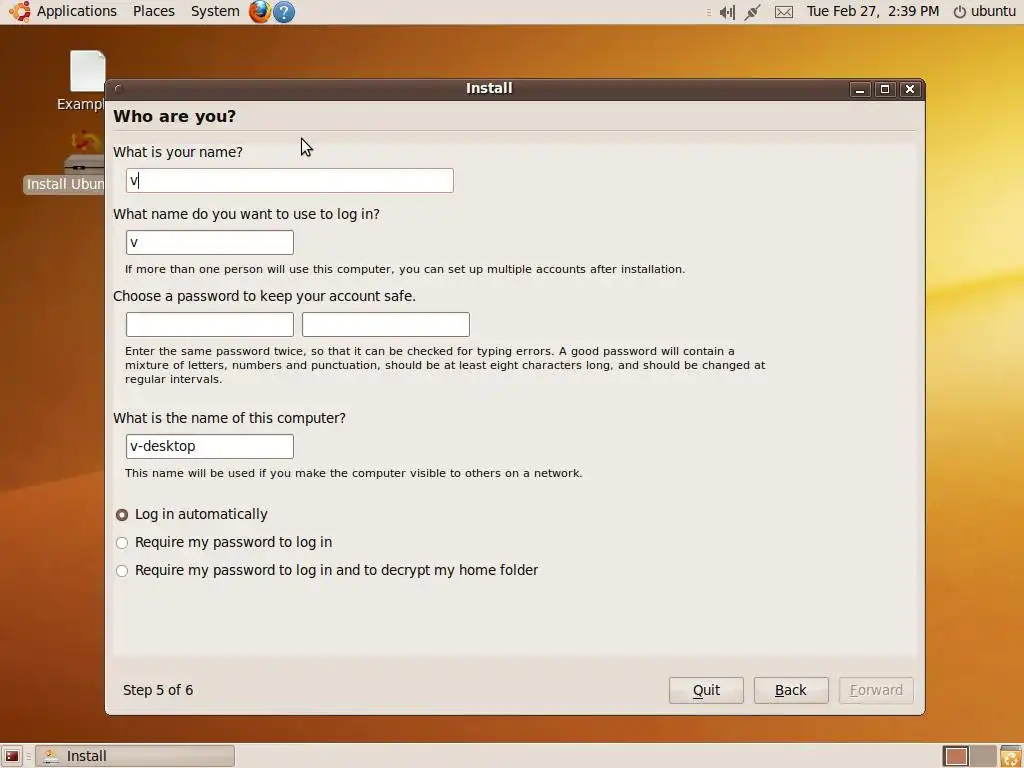Focus the computer name field
This screenshot has width=1024, height=768.
(210, 447)
